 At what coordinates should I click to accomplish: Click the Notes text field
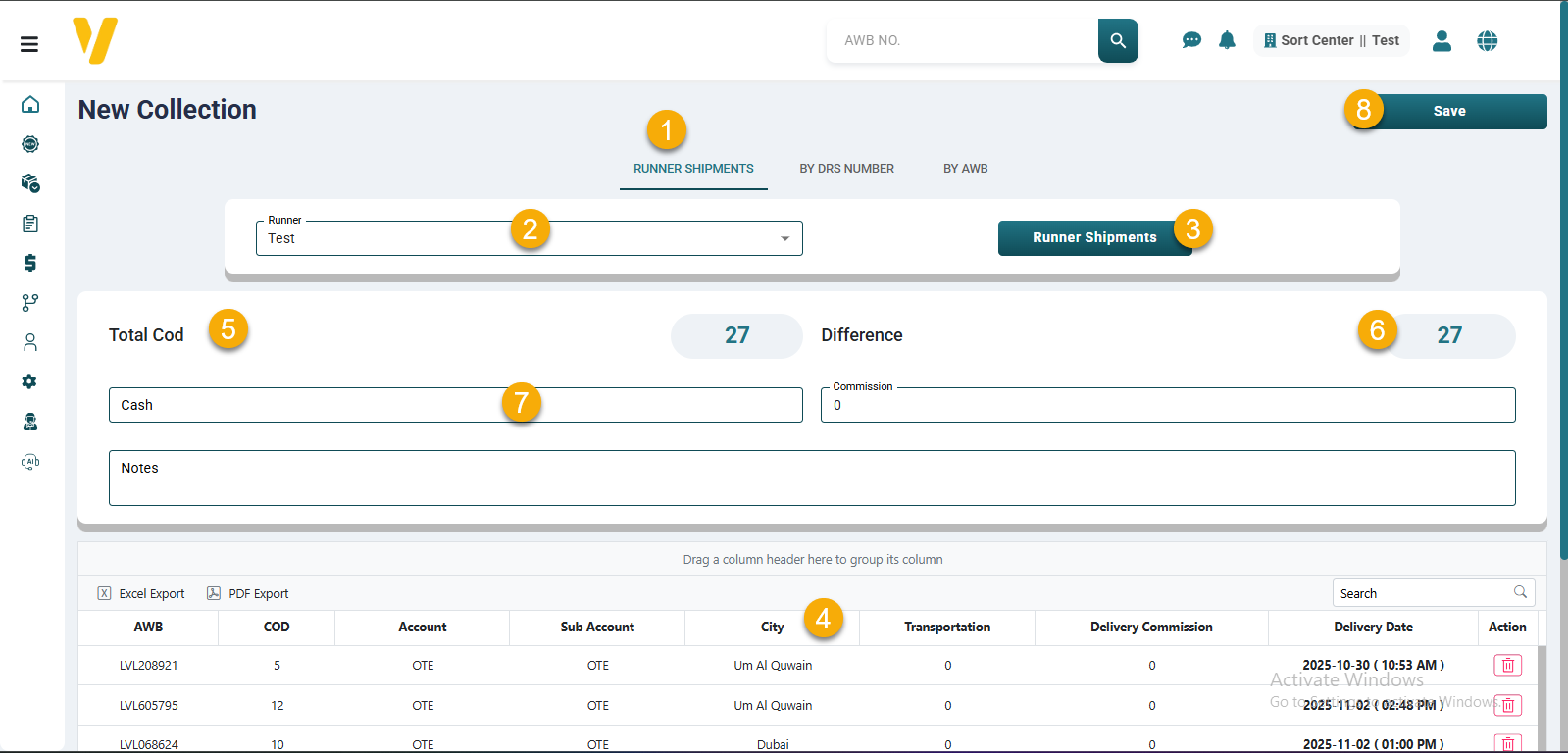[811, 478]
